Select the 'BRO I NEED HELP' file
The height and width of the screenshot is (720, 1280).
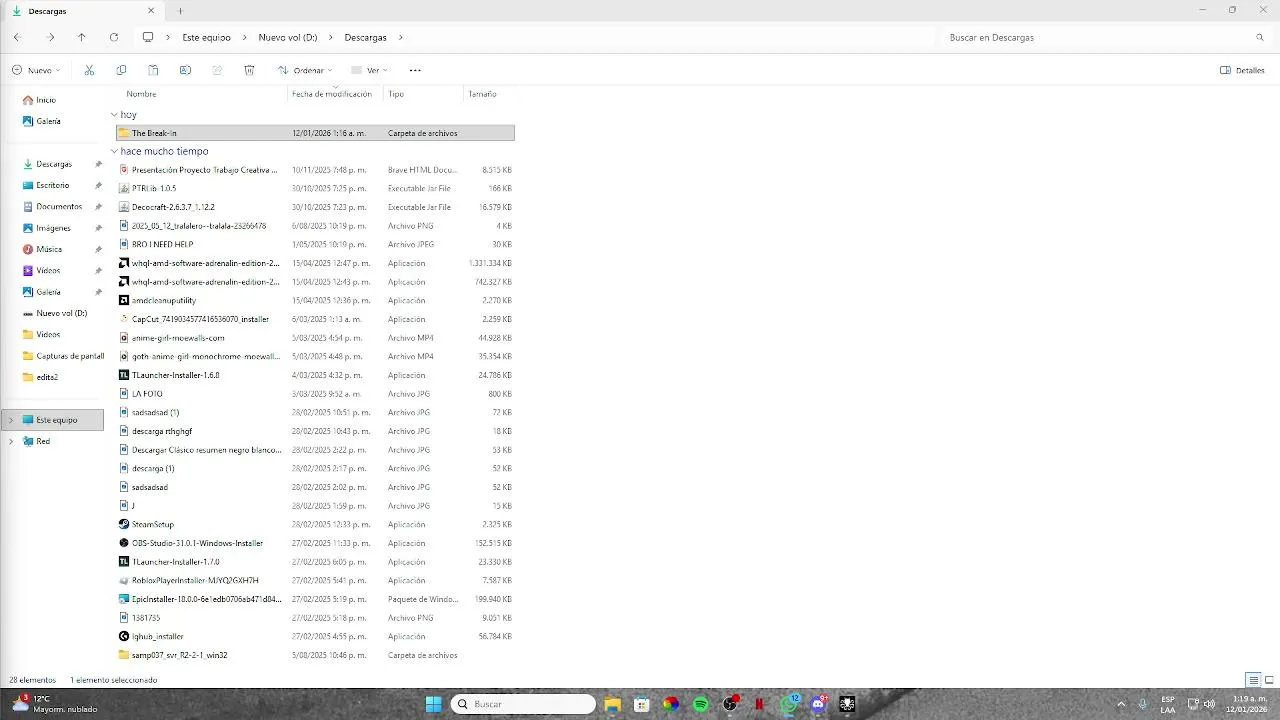[162, 244]
